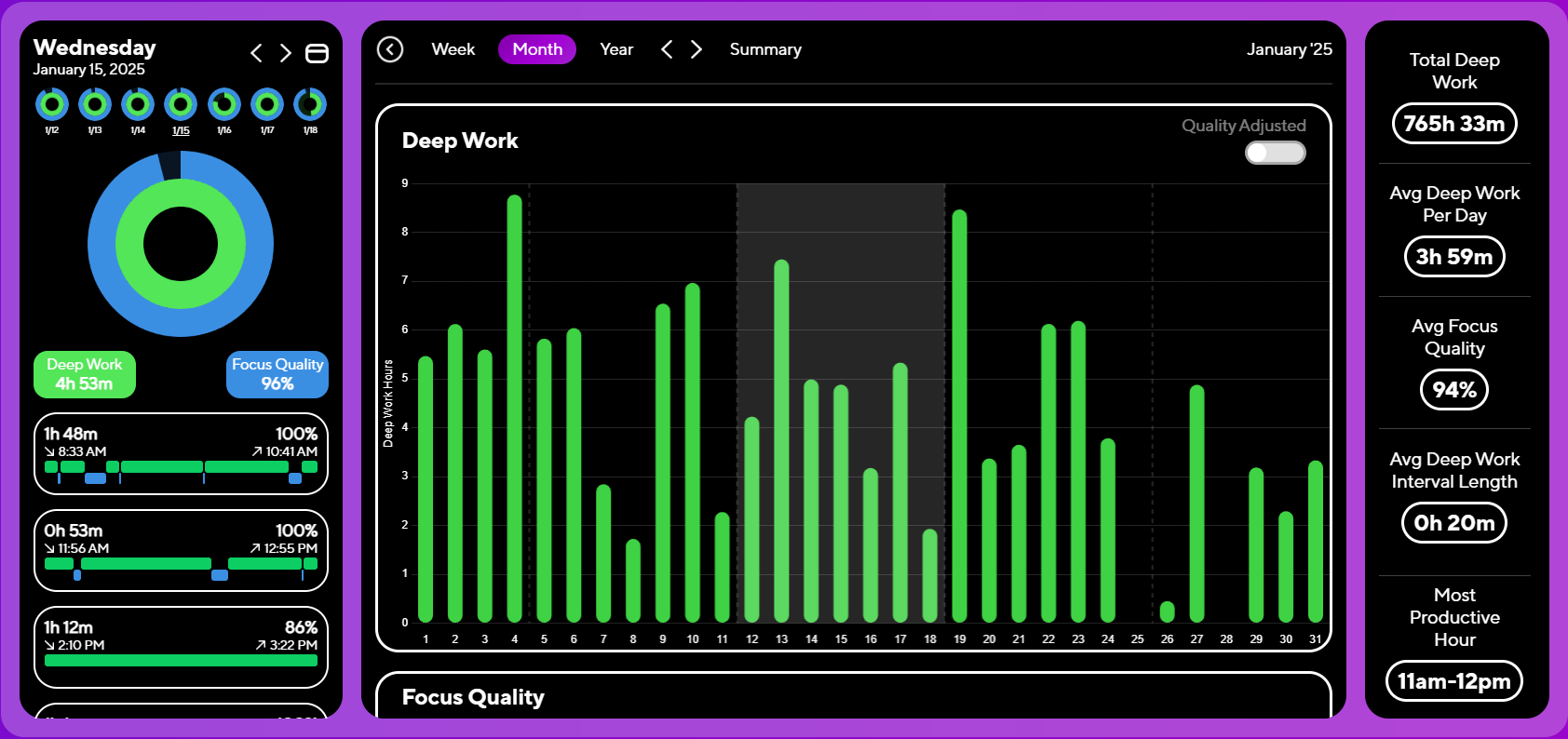Go to previous day using left chevron
This screenshot has width=1568, height=739.
tap(256, 53)
